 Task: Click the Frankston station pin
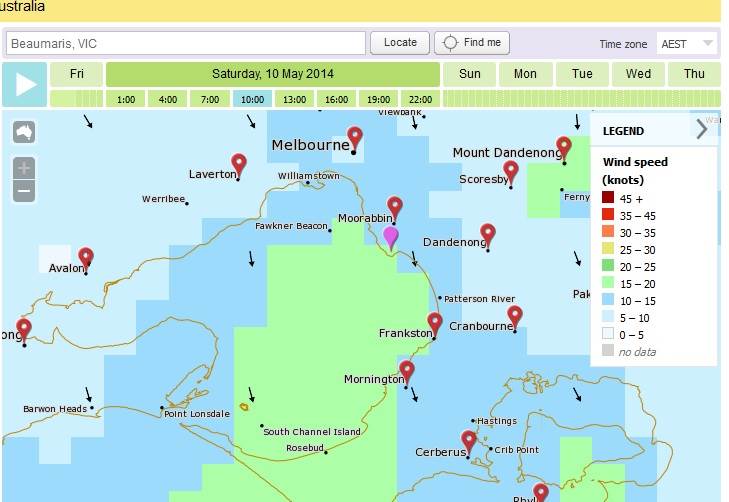(x=435, y=323)
